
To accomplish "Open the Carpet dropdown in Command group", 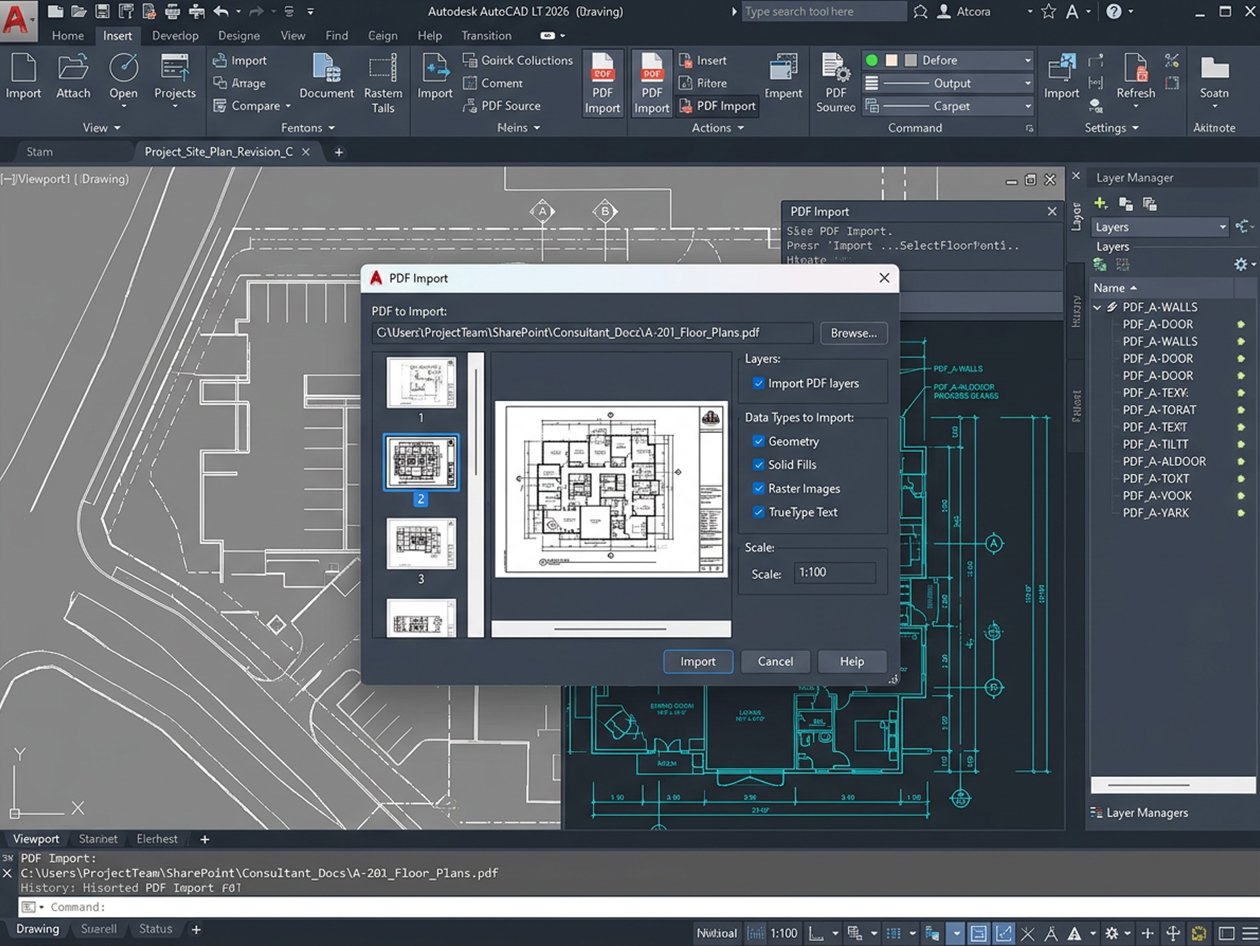I will [x=948, y=106].
